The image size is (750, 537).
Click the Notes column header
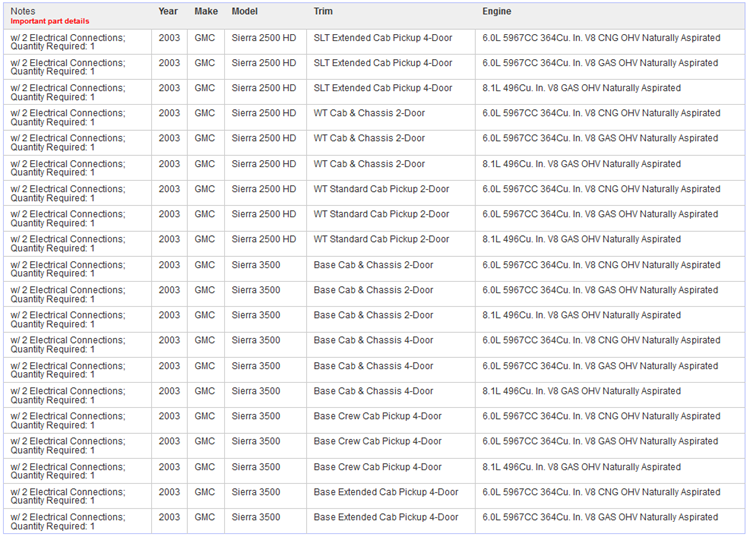tap(23, 11)
